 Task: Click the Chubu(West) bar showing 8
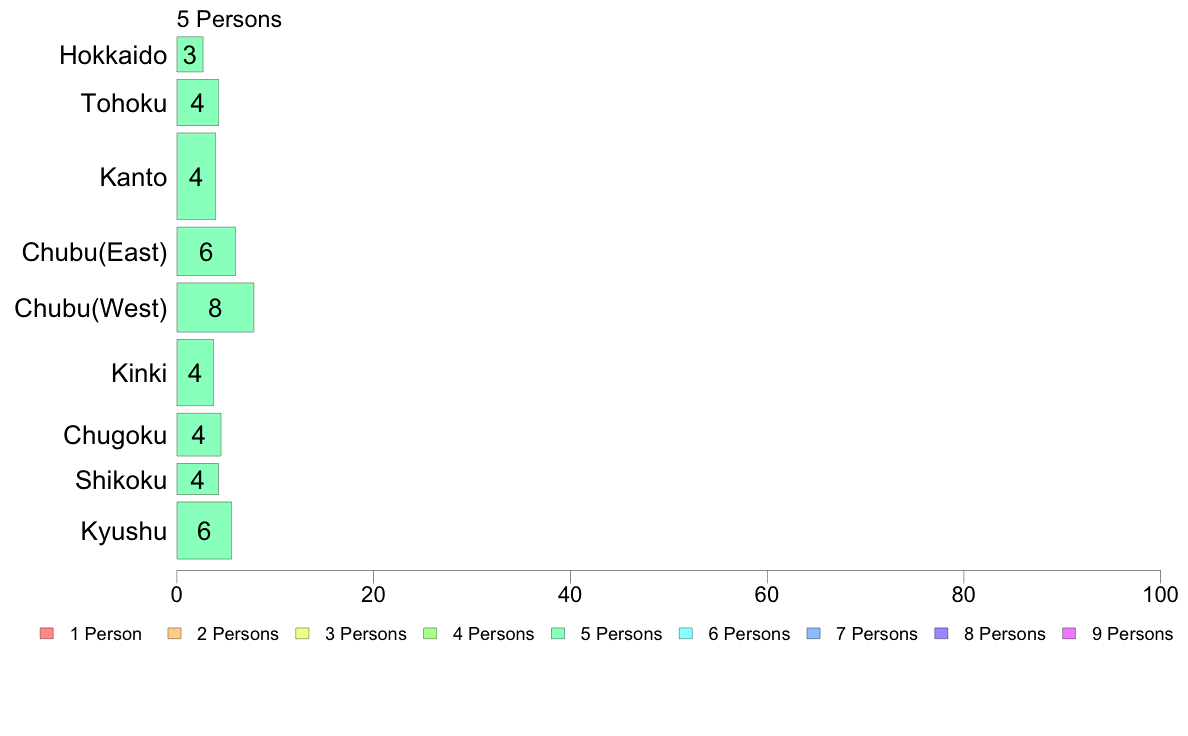215,308
